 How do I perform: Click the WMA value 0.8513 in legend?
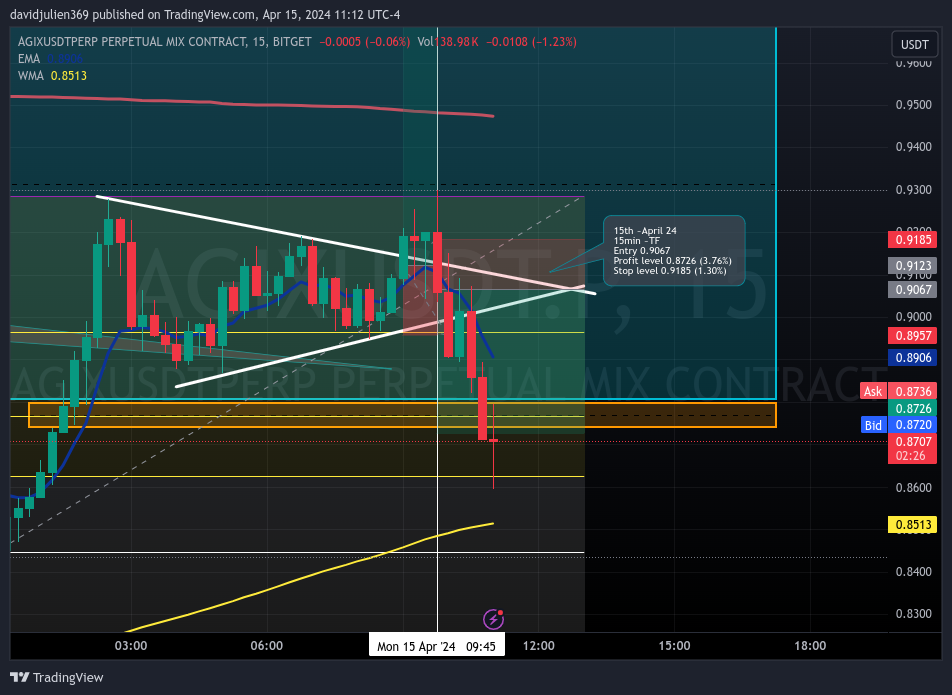69,76
